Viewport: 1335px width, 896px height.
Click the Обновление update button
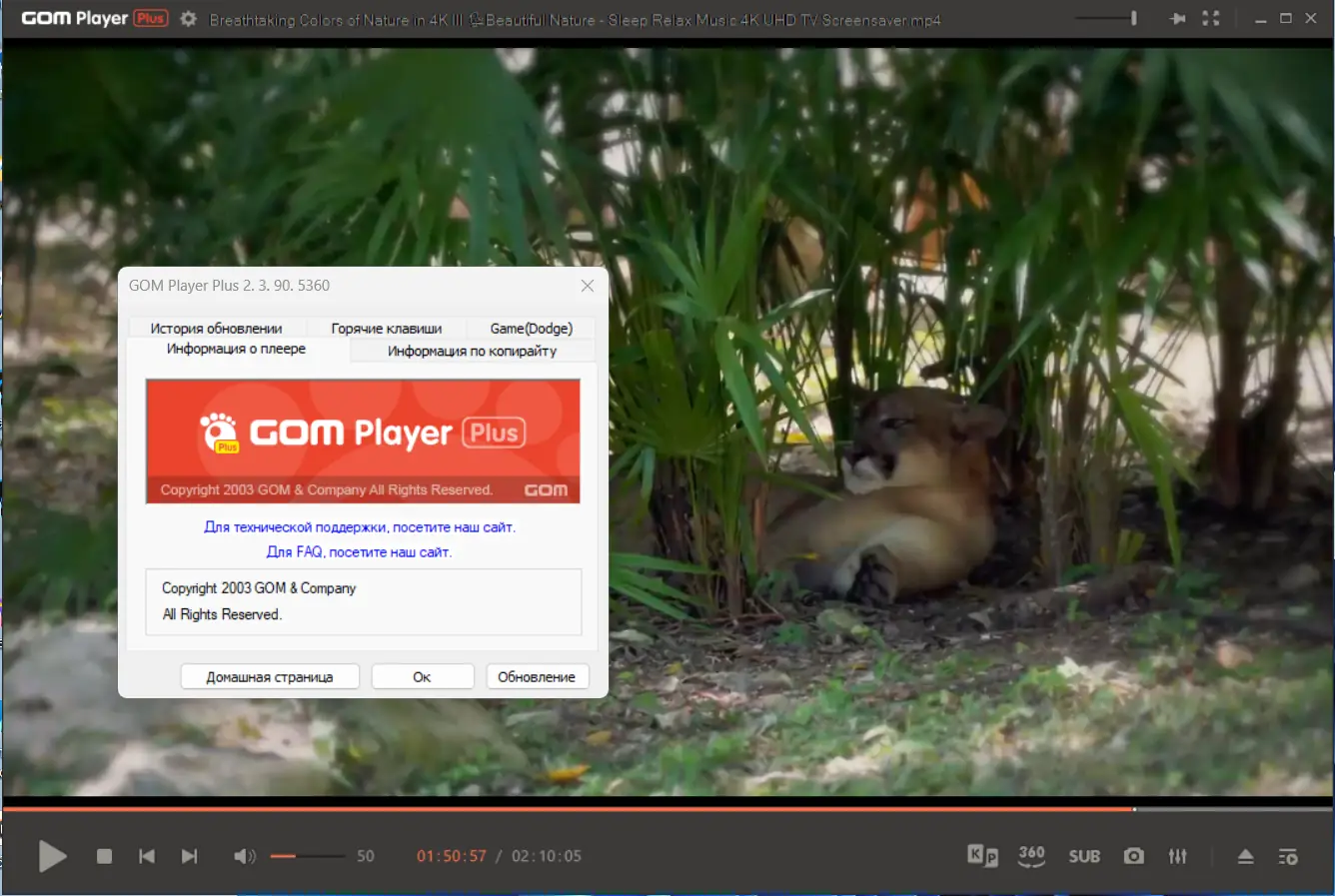pyautogui.click(x=537, y=676)
